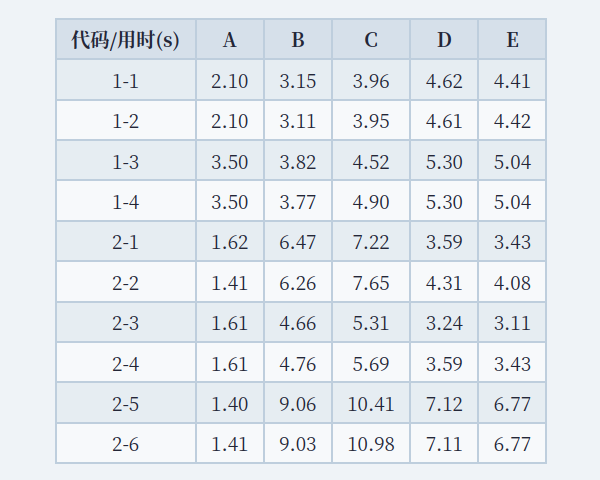This screenshot has width=600, height=480.
Task: Click the cell containing 7.65
Action: tap(371, 283)
